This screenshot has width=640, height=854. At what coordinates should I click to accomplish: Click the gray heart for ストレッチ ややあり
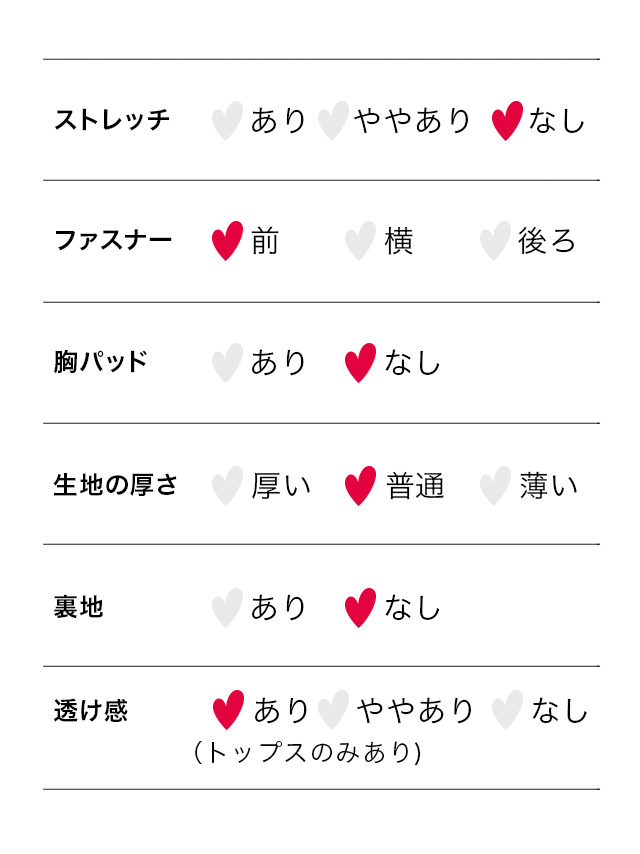click(333, 121)
